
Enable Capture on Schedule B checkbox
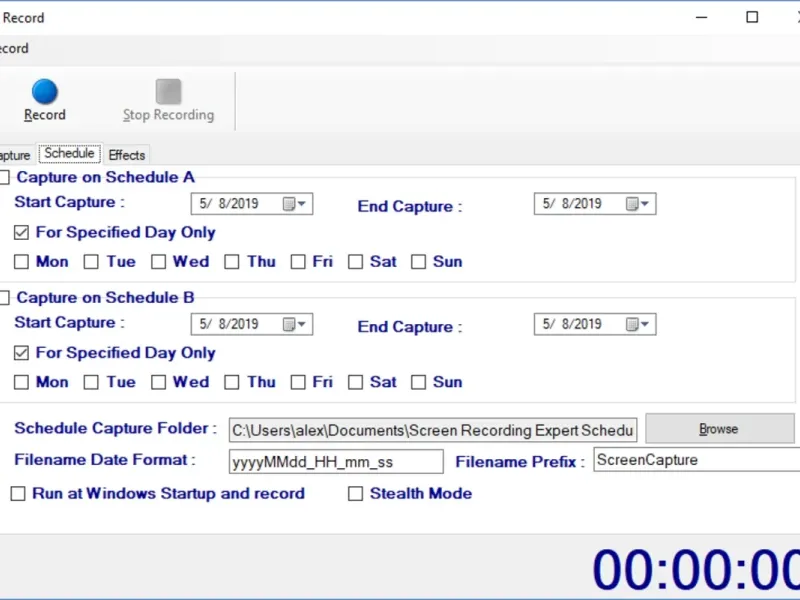click(5, 298)
